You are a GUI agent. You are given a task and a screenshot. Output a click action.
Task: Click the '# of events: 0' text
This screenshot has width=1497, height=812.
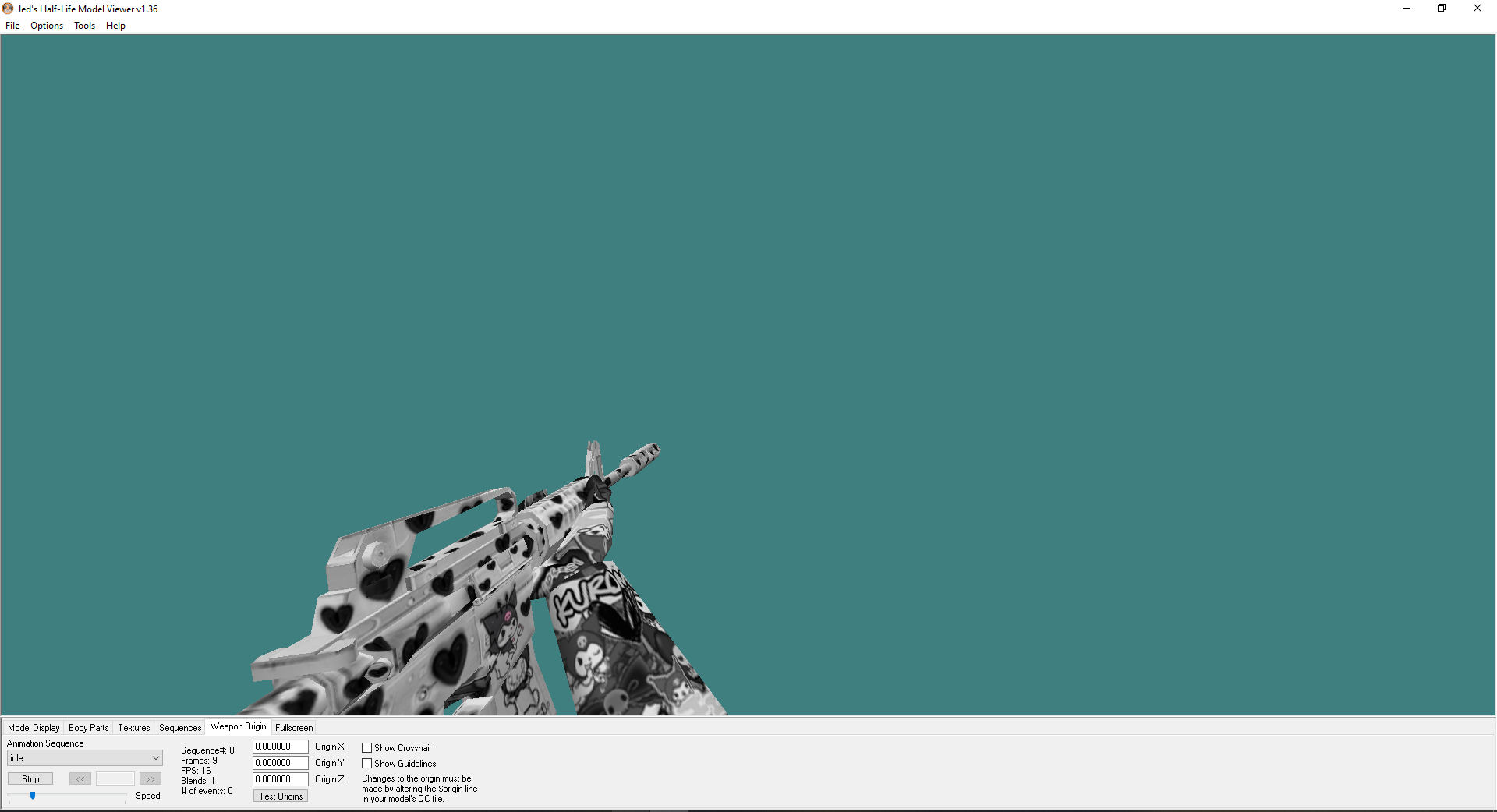207,791
